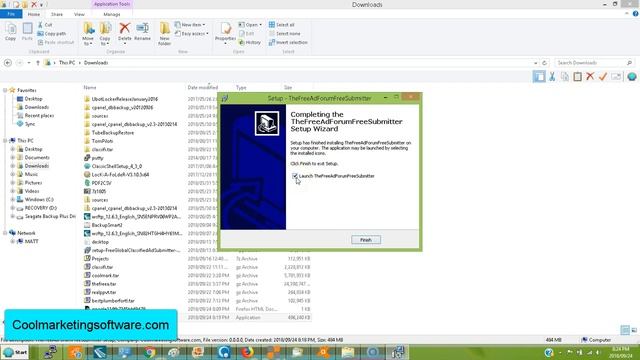Click the Up one level arrow
This screenshot has width=640, height=360.
click(38, 63)
